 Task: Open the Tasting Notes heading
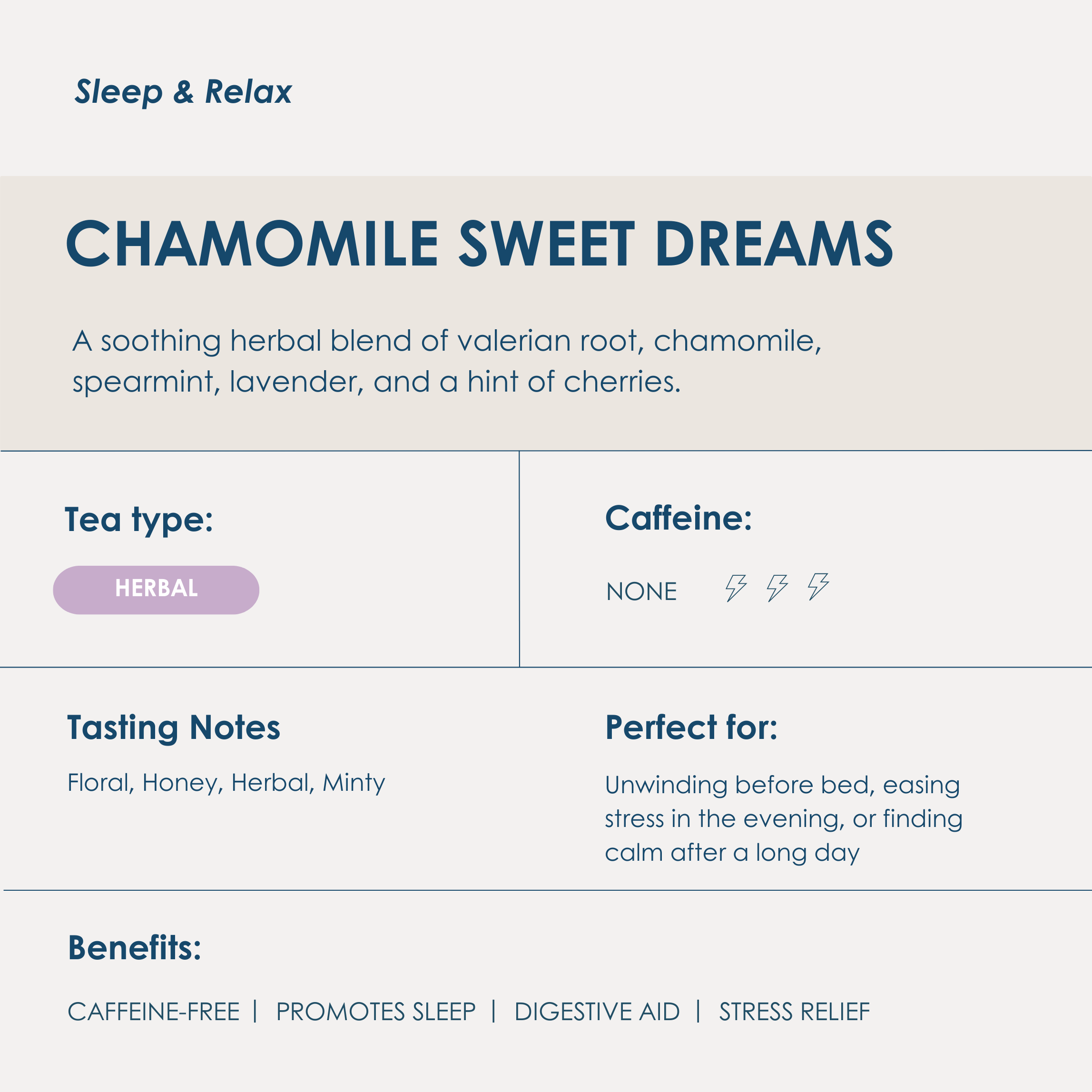pos(174,727)
